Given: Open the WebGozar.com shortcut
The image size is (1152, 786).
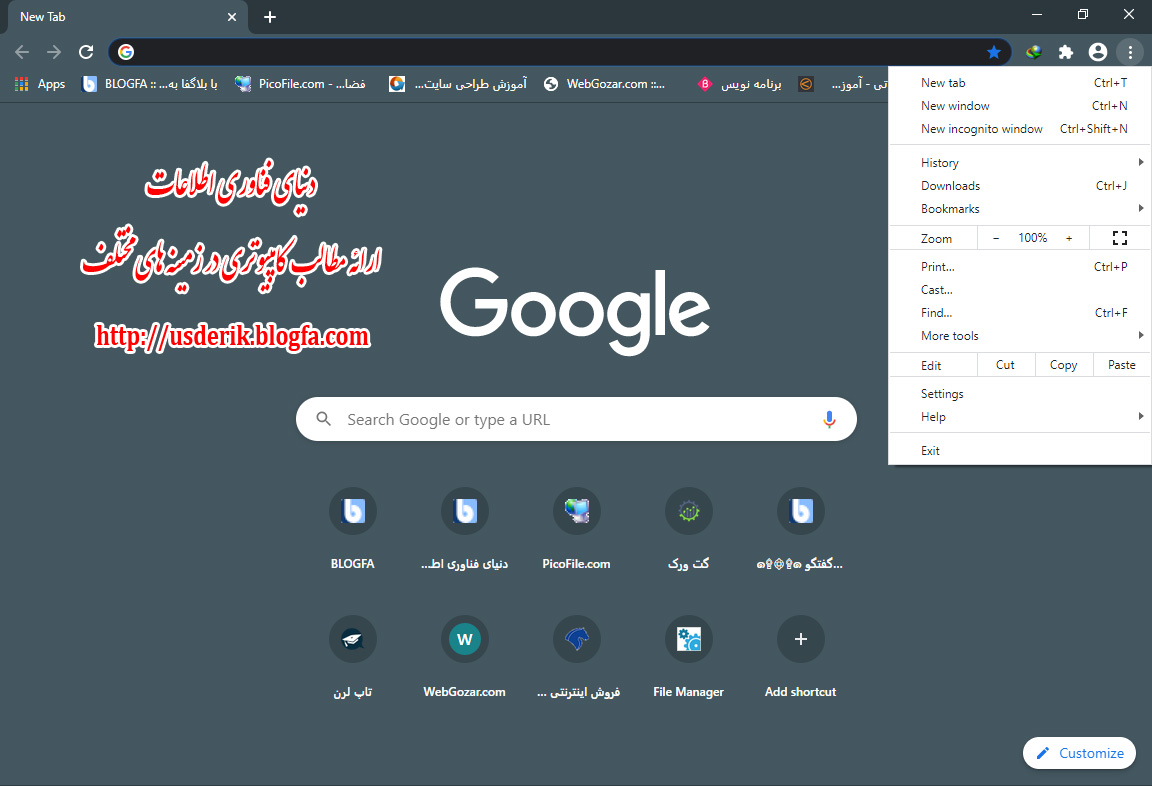Looking at the screenshot, I should [464, 639].
